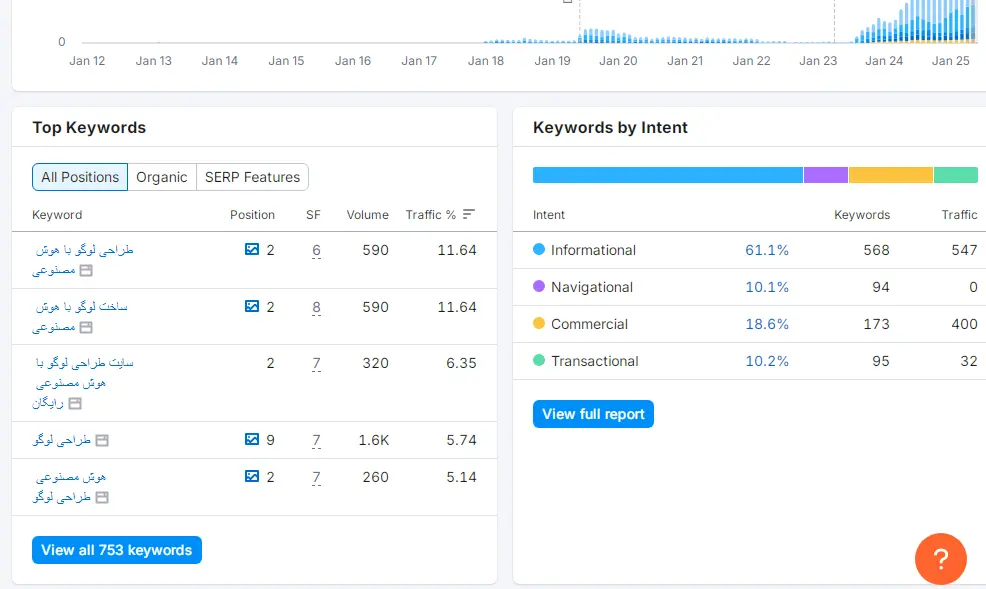Click the SF column header

coord(313,215)
